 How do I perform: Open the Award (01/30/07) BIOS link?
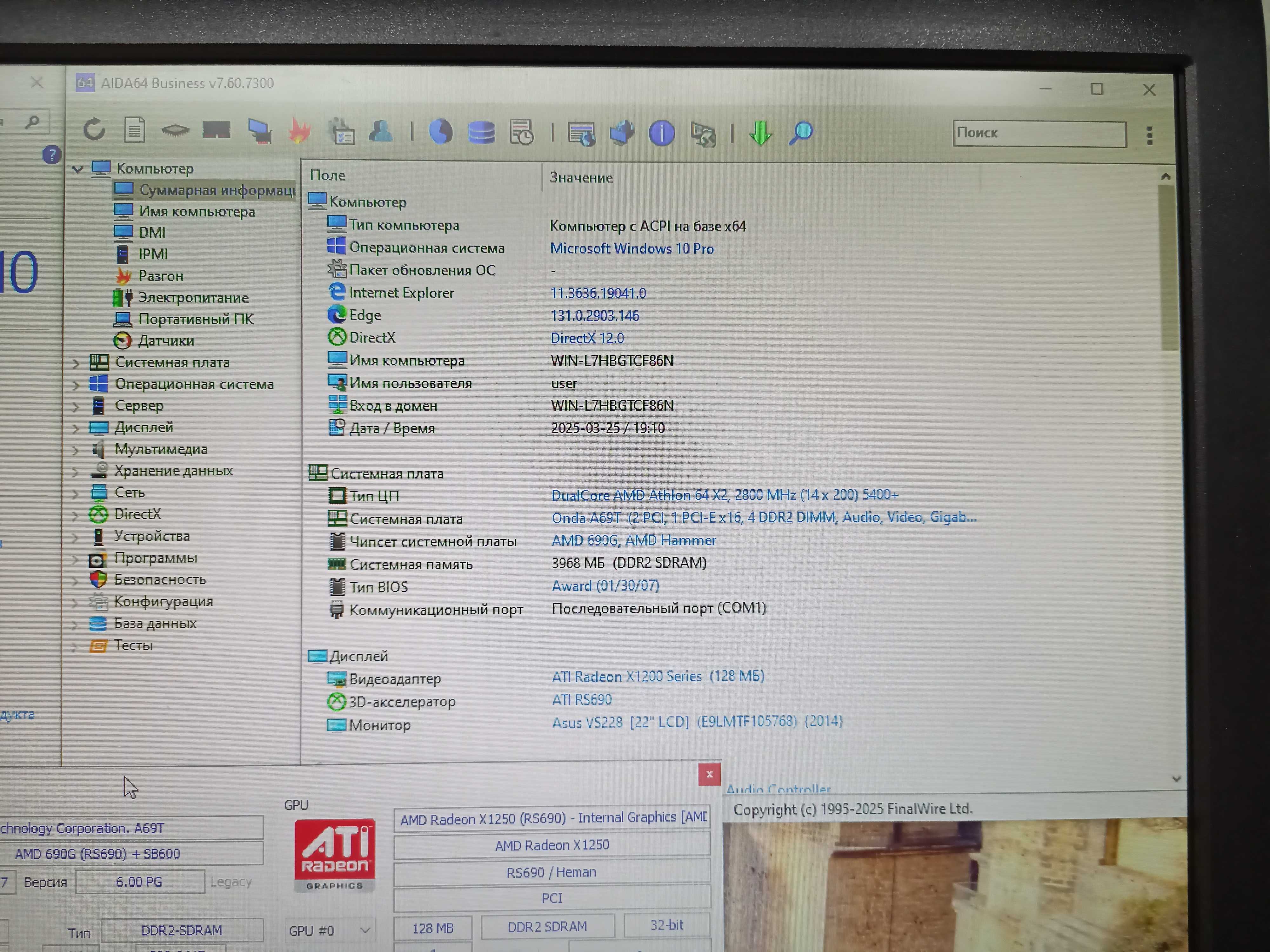(x=606, y=586)
